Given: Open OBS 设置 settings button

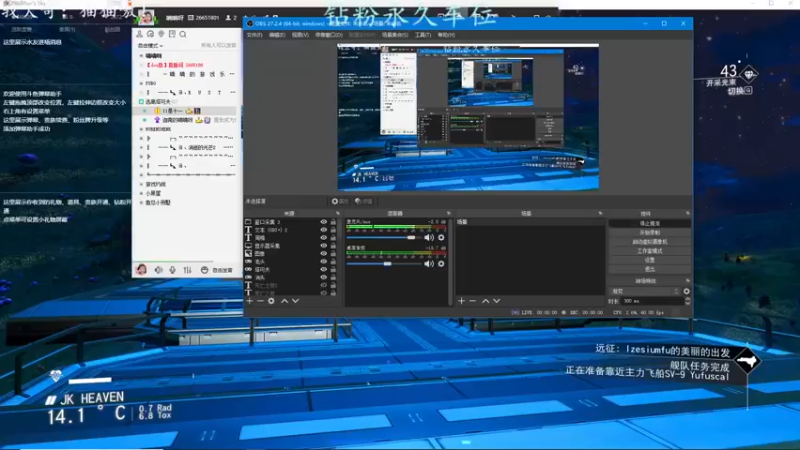Looking at the screenshot, I should pyautogui.click(x=649, y=260).
